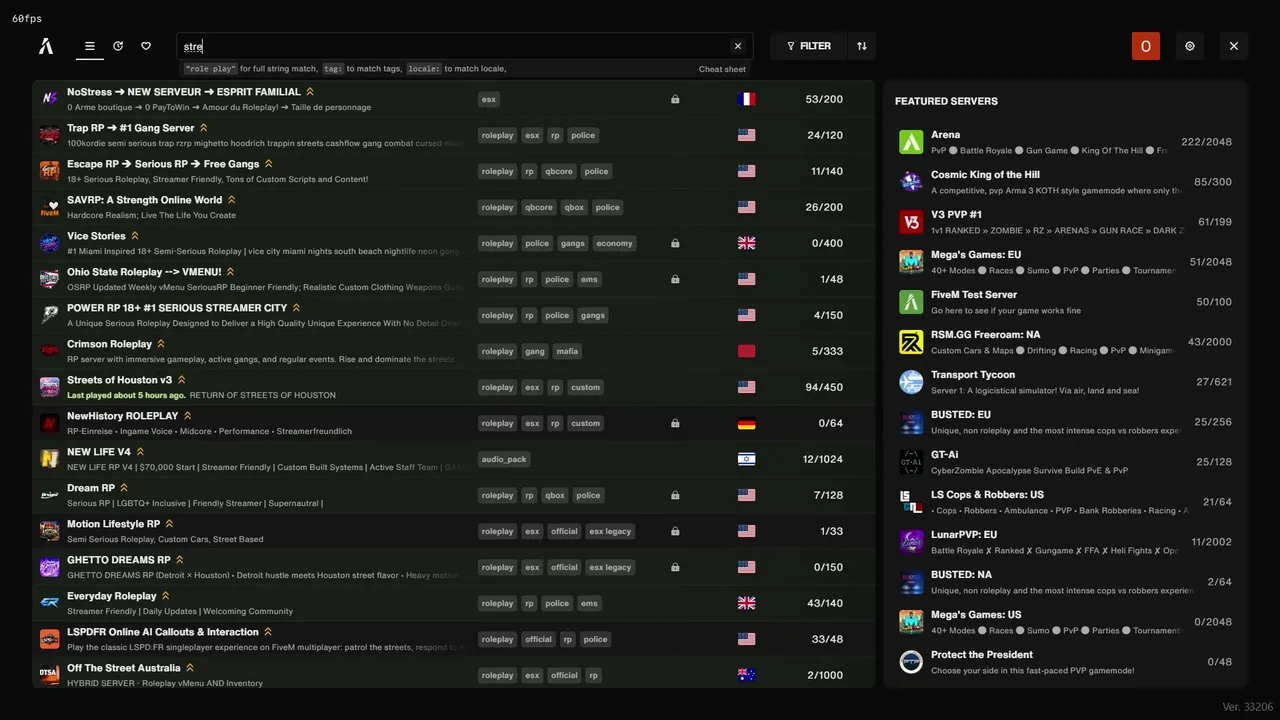Viewport: 1280px width, 720px height.
Task: Click the BUSTED: NA server title
Action: coord(961,575)
